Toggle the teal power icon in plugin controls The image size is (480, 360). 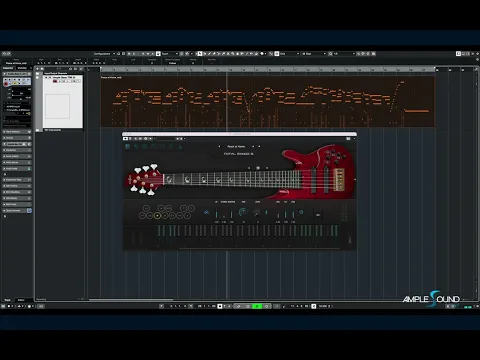pyautogui.click(x=301, y=212)
